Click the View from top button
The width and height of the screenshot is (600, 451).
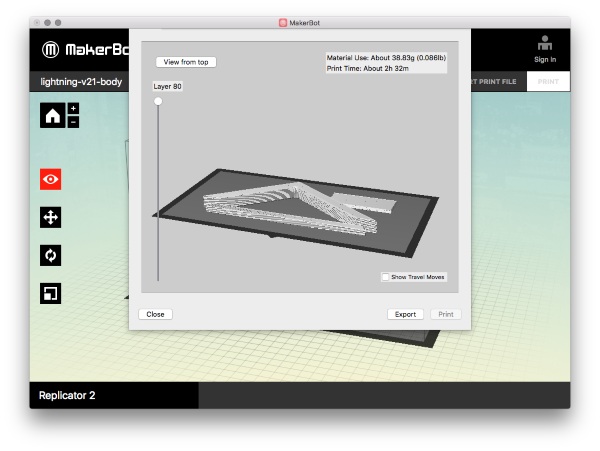pyautogui.click(x=186, y=62)
